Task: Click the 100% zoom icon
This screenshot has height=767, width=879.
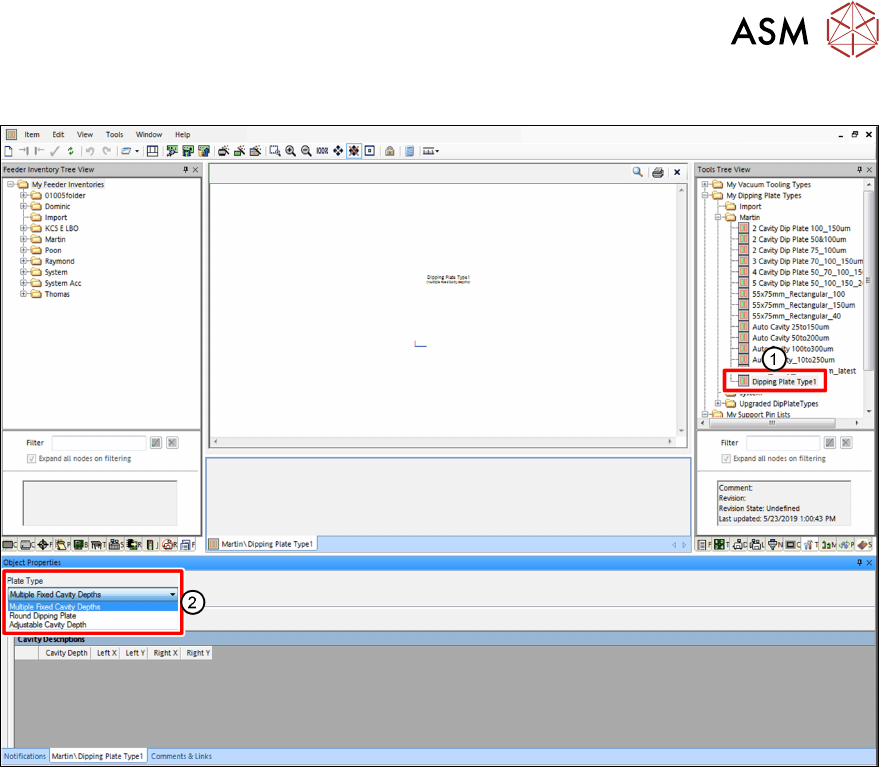Action: [x=322, y=151]
